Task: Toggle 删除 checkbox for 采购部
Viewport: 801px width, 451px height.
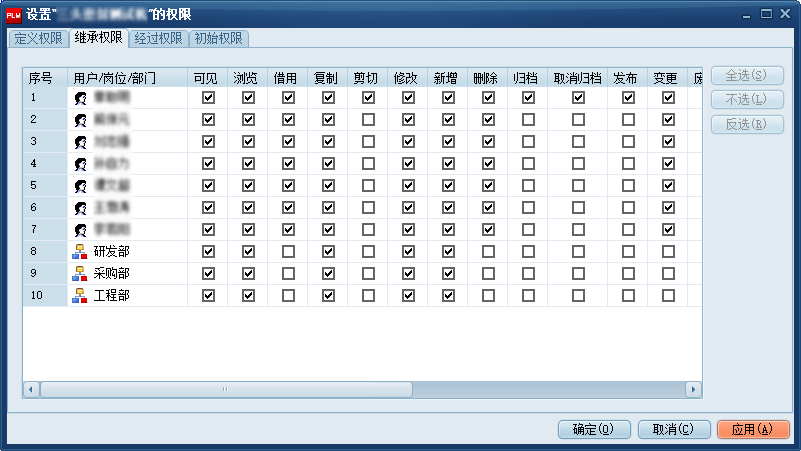Action: tap(488, 274)
